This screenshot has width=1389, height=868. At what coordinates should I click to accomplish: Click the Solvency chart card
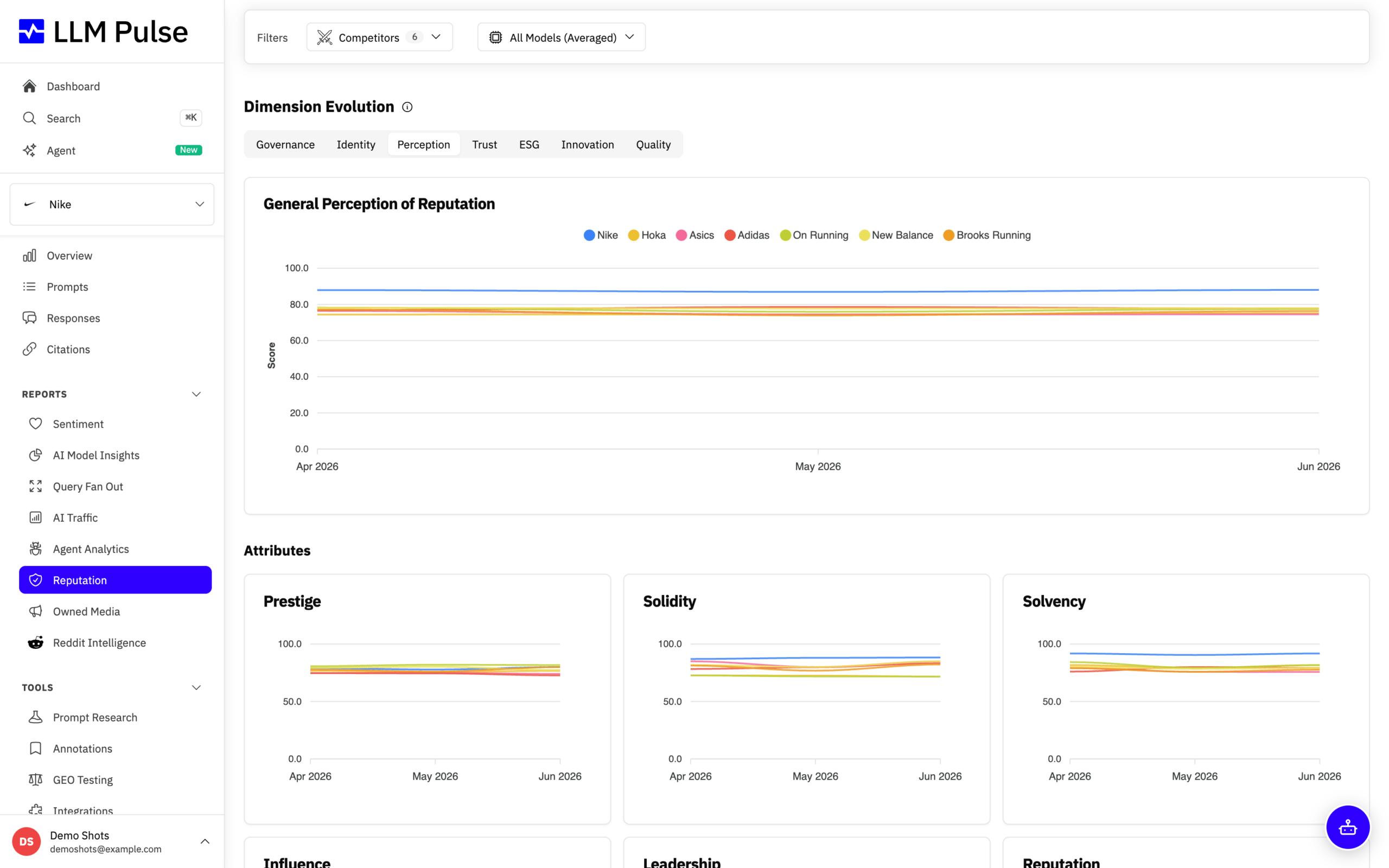click(1186, 699)
